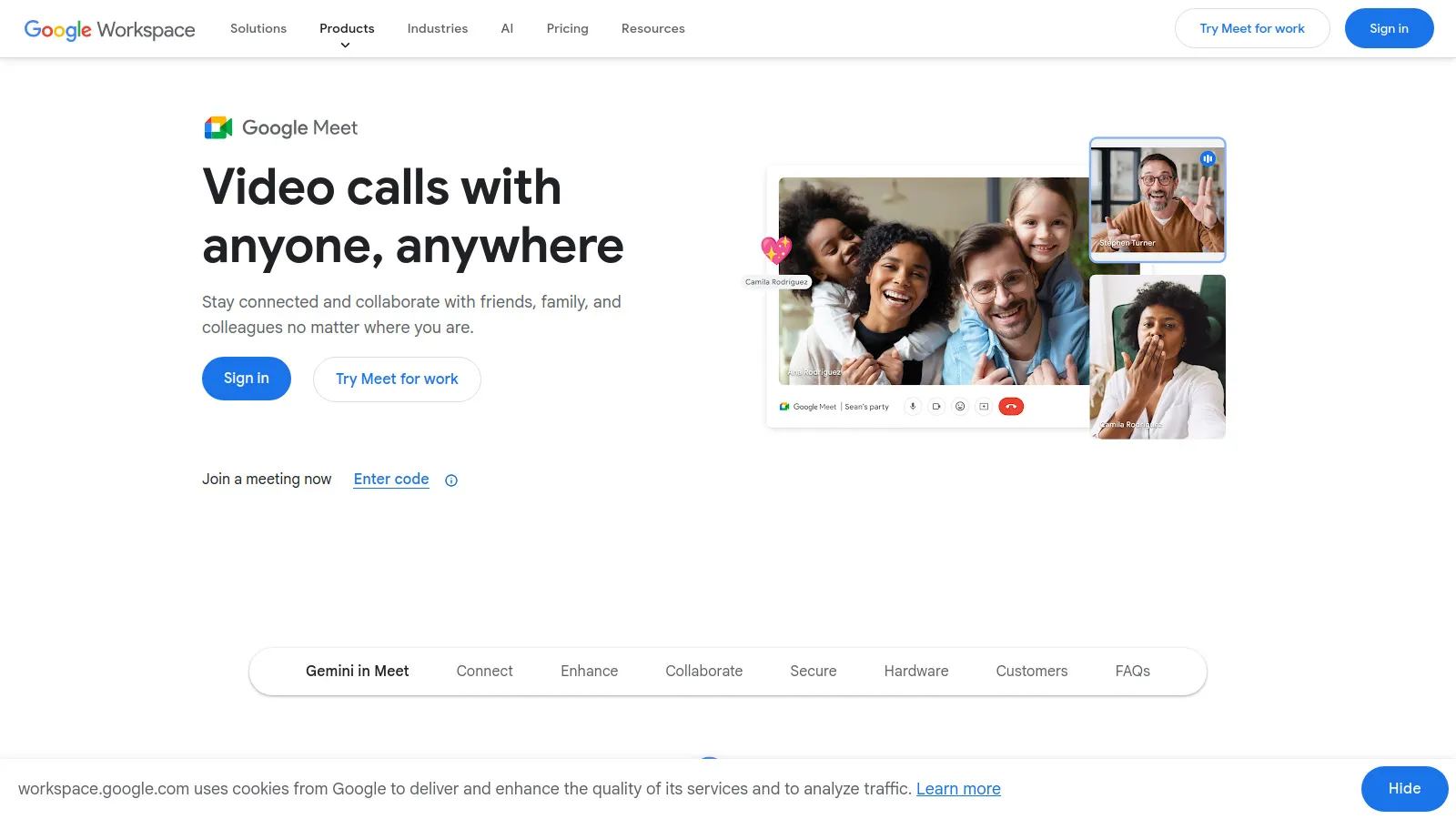Screen dimensions: 1456x819
Task: Open the Solutions dropdown
Action: pos(258,28)
